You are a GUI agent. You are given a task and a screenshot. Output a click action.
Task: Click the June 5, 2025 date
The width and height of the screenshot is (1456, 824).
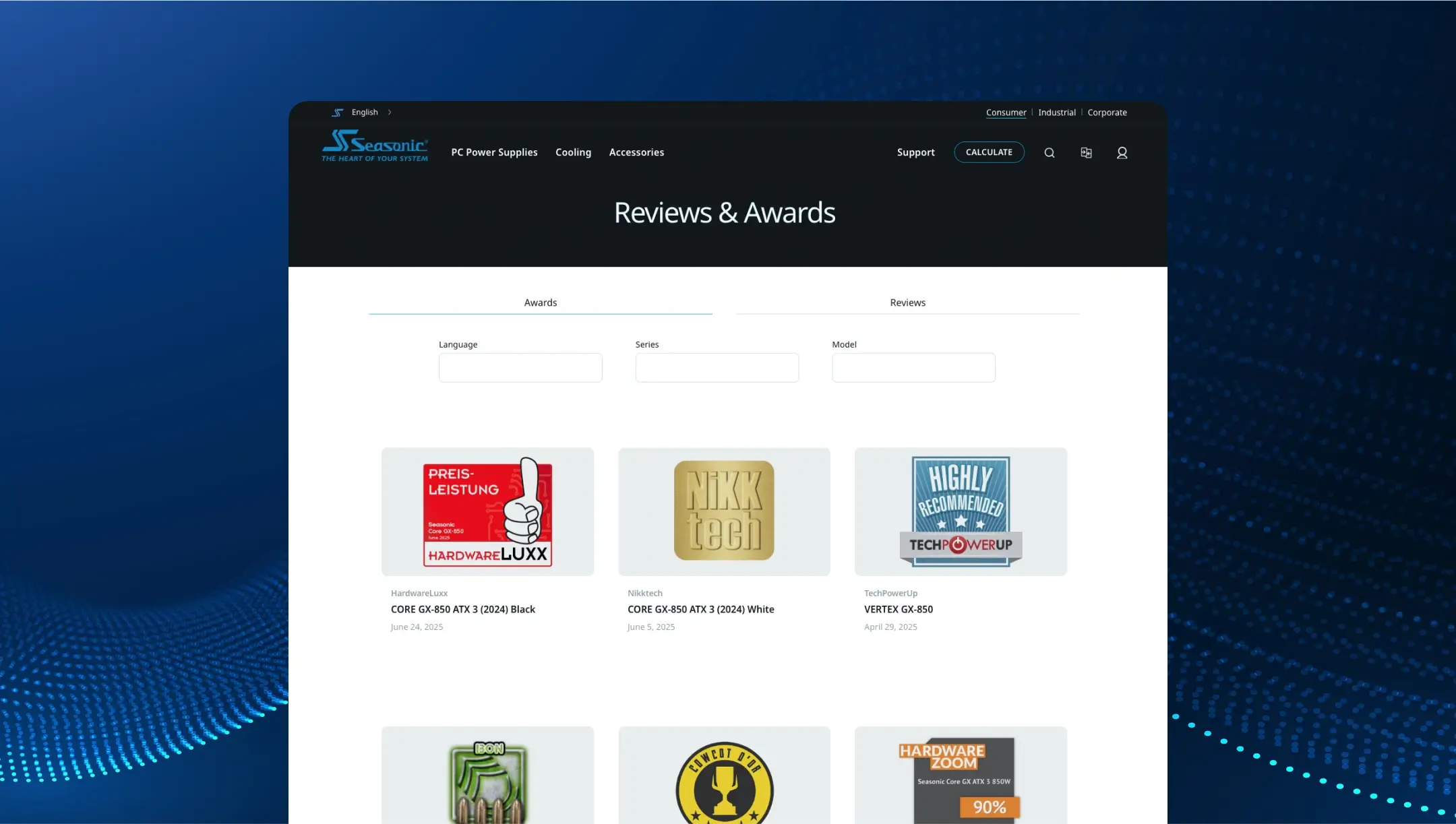tap(651, 627)
